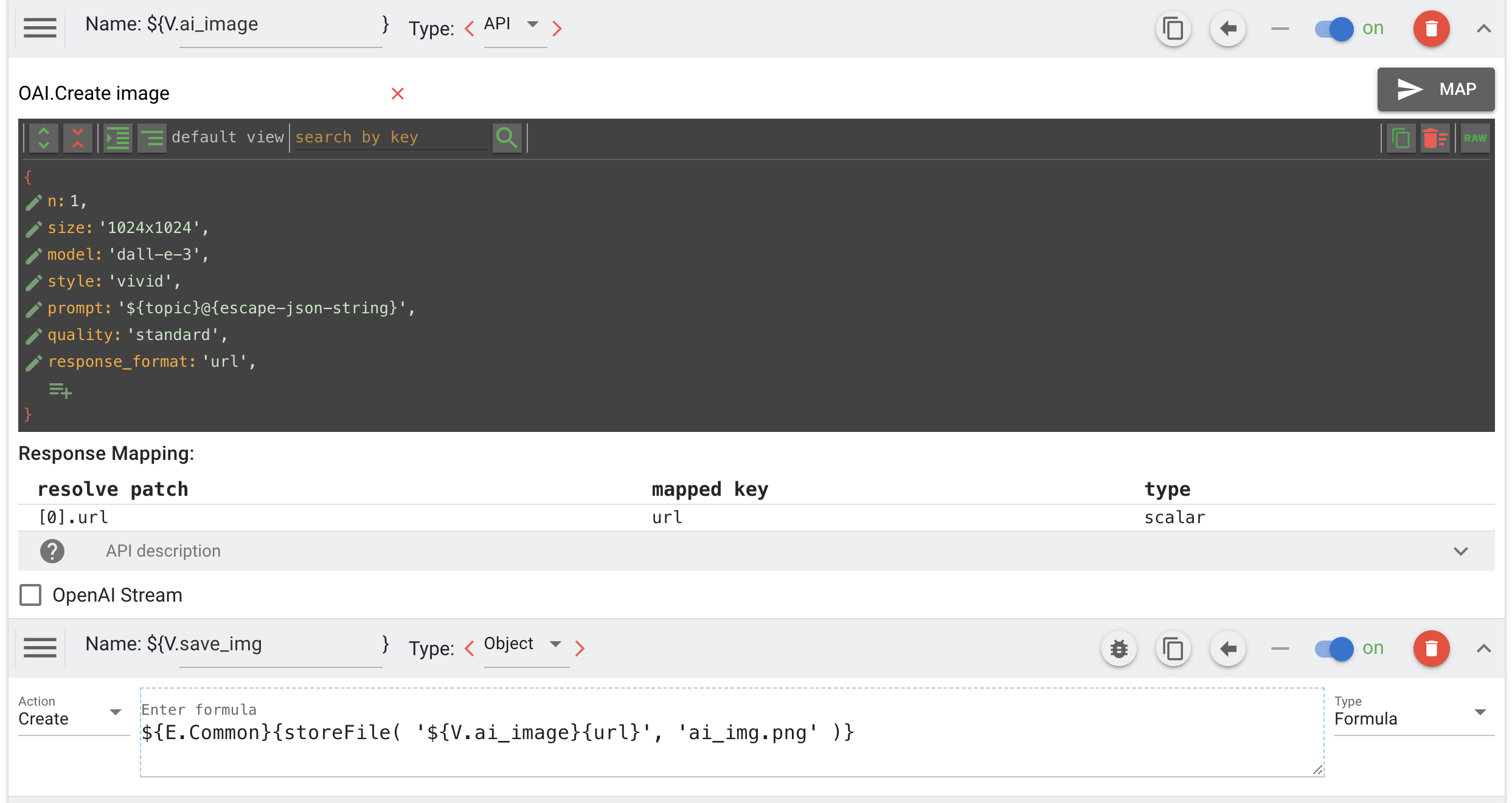The width and height of the screenshot is (1512, 803).
Task: Toggle off the save_img step switch
Action: pyautogui.click(x=1334, y=648)
